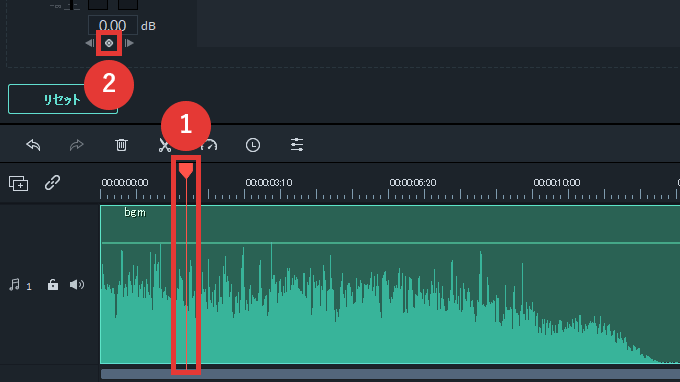Toggle lock on audio track 1
680x382 pixels.
pyautogui.click(x=52, y=284)
